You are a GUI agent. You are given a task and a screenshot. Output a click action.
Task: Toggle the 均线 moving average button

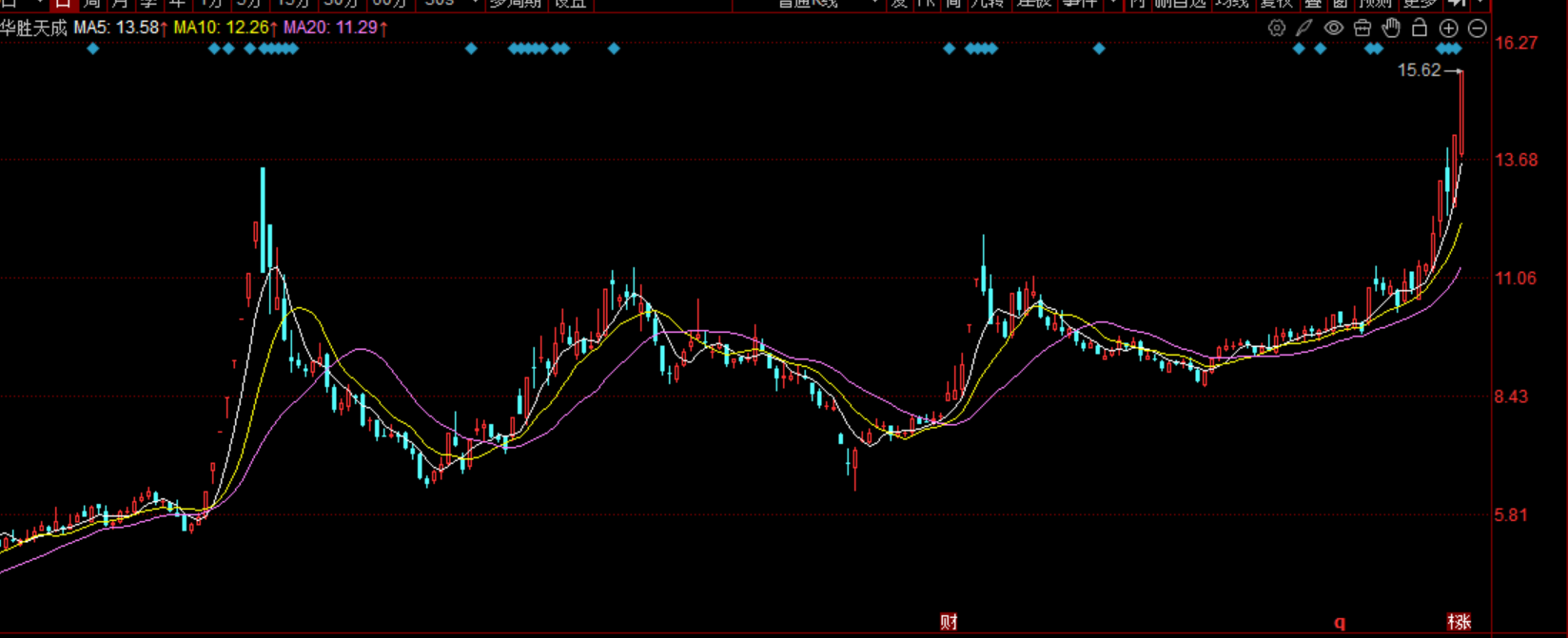(1232, 4)
